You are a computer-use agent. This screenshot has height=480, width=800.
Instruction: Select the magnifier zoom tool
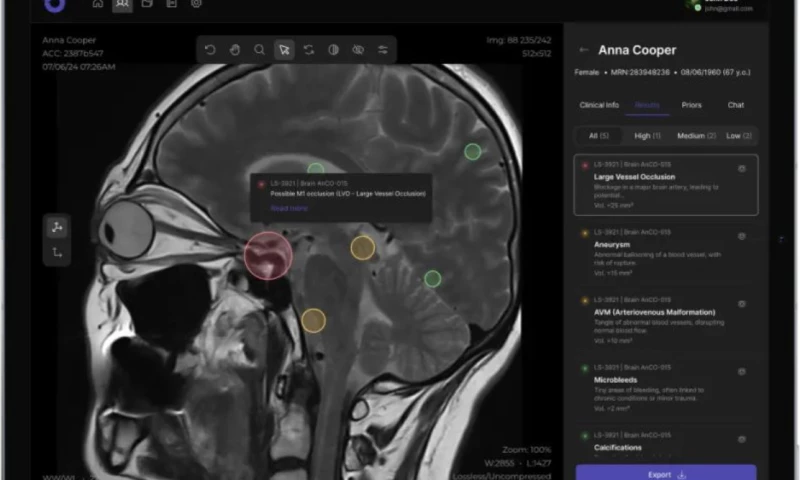point(259,49)
